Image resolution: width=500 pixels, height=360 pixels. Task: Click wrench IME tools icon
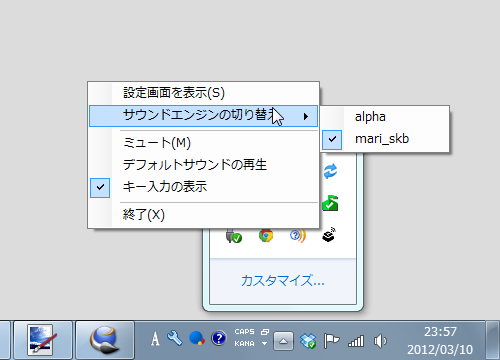175,338
